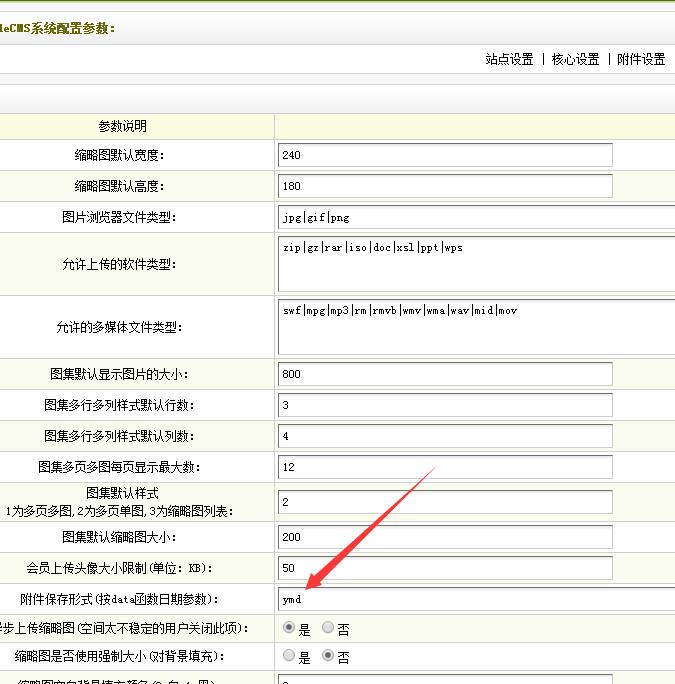675x684 pixels.
Task: Click the 图集默认显示图片的大小 field showing 800
Action: (x=445, y=374)
